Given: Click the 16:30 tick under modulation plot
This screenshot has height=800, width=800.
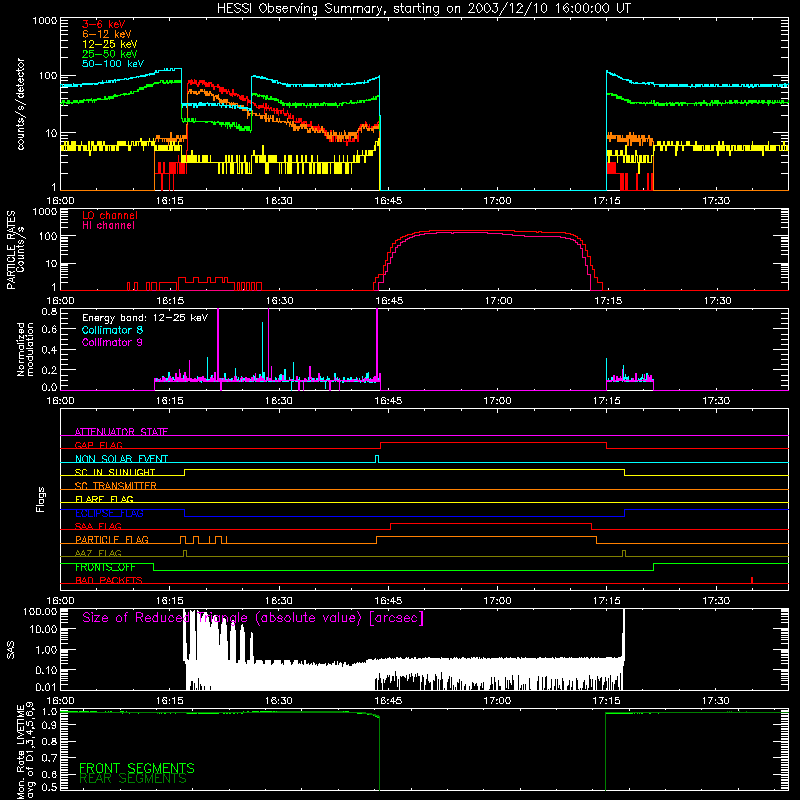Looking at the screenshot, I should [279, 401].
